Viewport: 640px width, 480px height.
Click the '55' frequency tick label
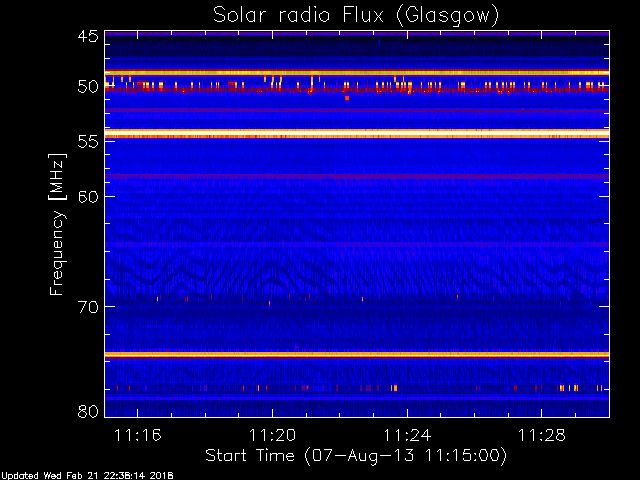(x=88, y=142)
